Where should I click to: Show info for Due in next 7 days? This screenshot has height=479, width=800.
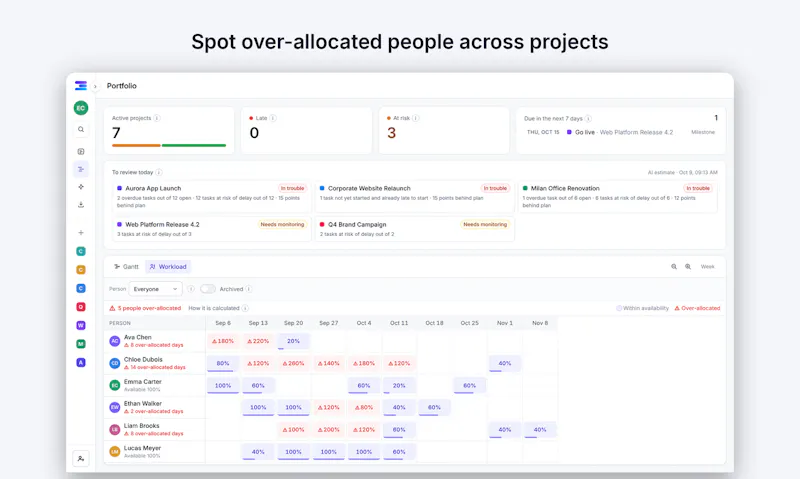coord(588,119)
